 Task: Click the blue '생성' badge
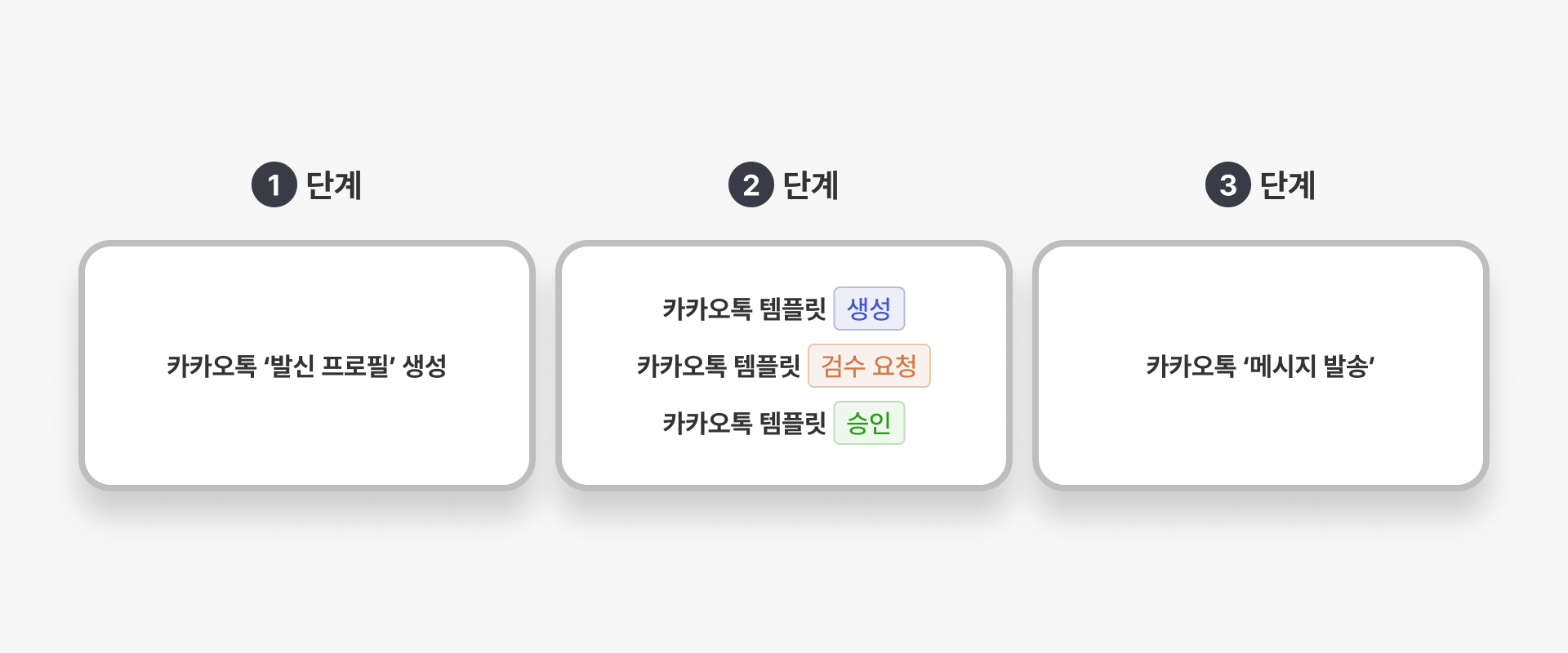[x=869, y=309]
